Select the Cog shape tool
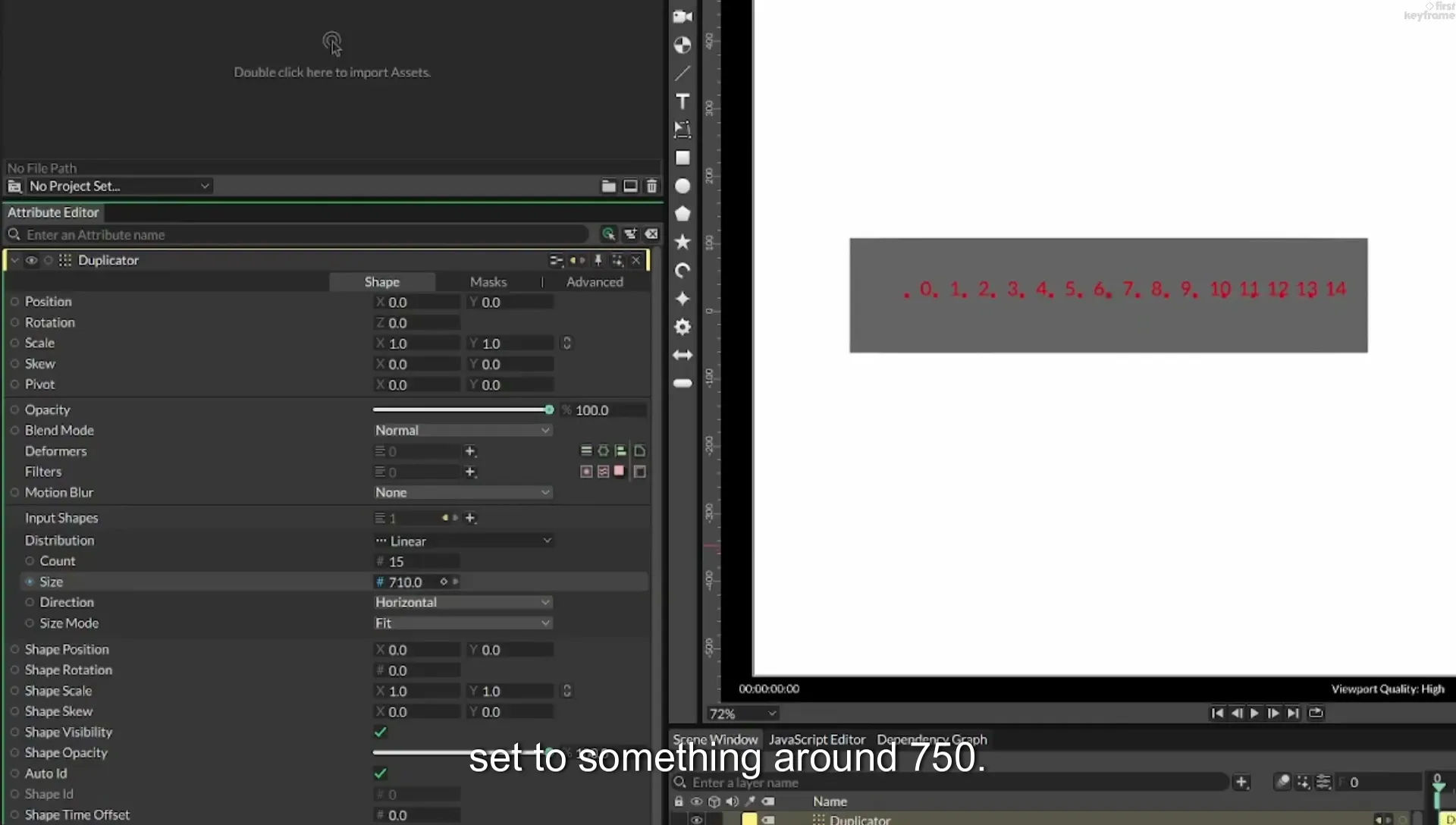 682,327
